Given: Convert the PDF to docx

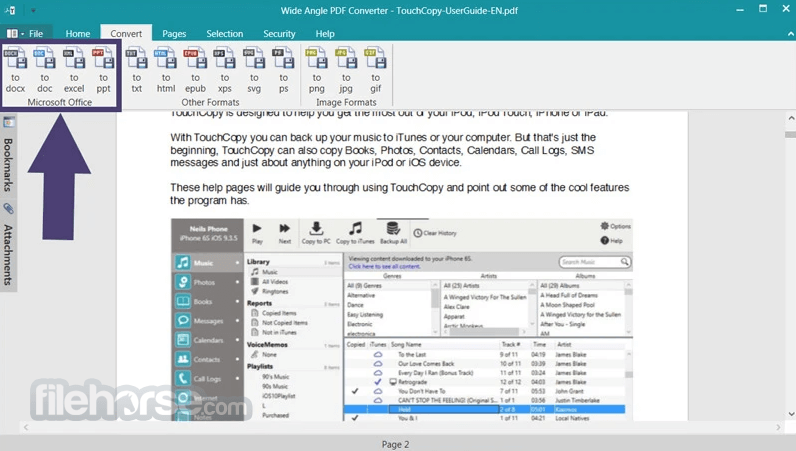Looking at the screenshot, I should (x=15, y=70).
